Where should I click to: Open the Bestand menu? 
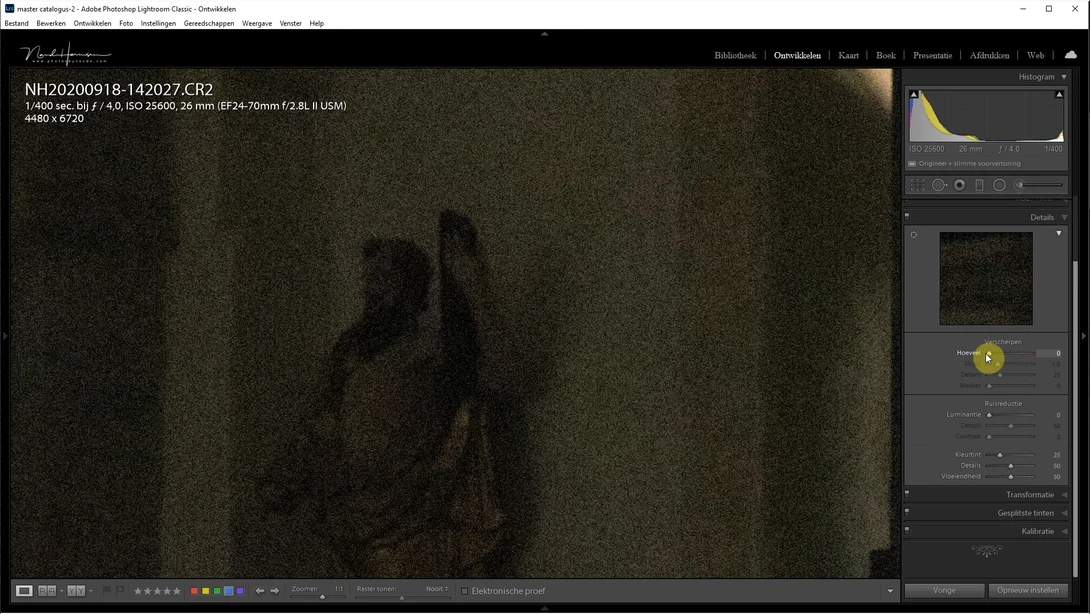click(16, 23)
